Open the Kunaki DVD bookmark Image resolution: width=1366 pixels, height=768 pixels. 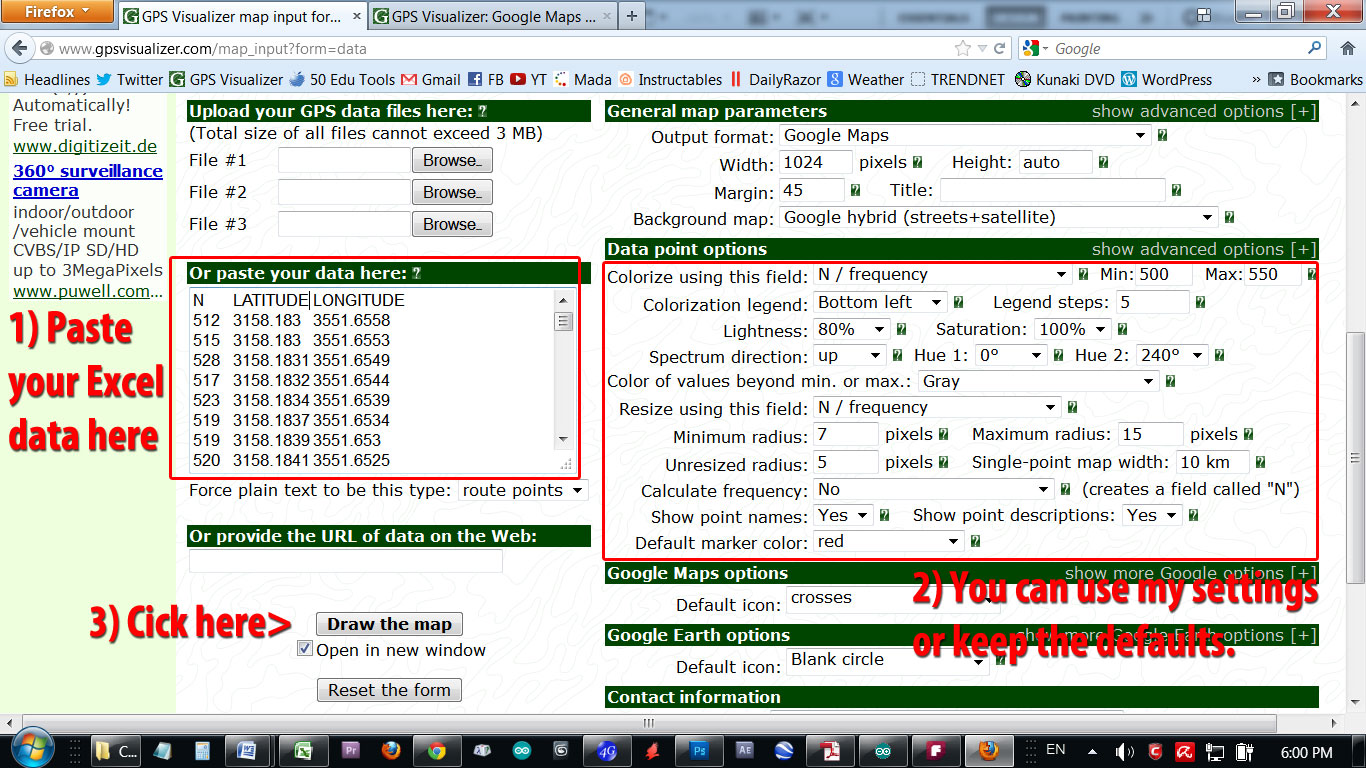[x=1064, y=79]
